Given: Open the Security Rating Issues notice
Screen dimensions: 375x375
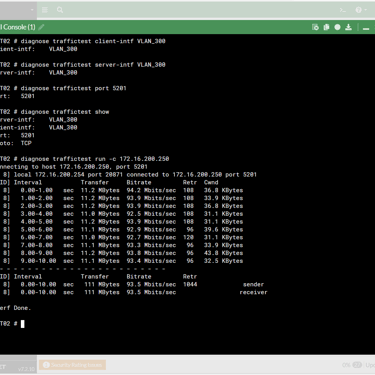Looking at the screenshot, I should 72,365.
